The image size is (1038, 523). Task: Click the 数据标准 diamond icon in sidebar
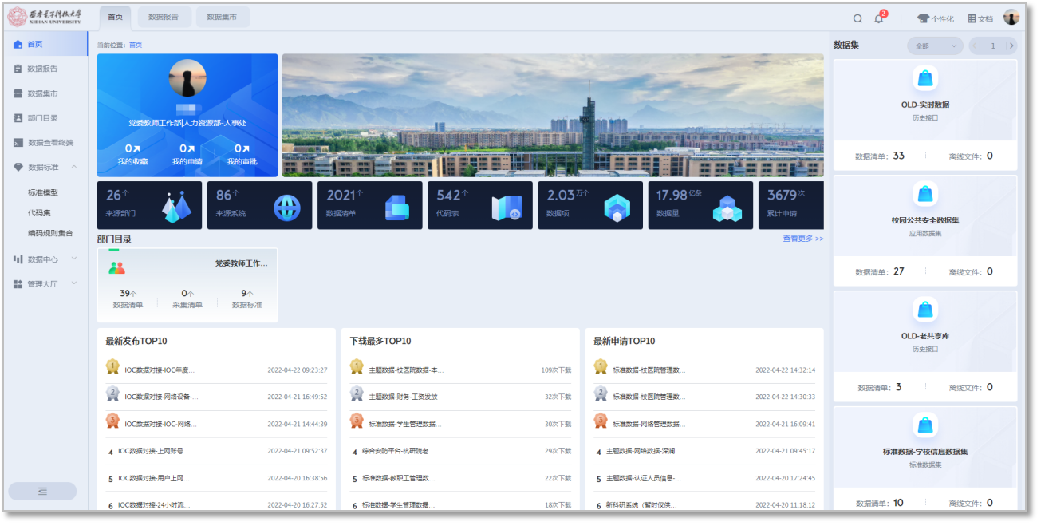(x=18, y=167)
